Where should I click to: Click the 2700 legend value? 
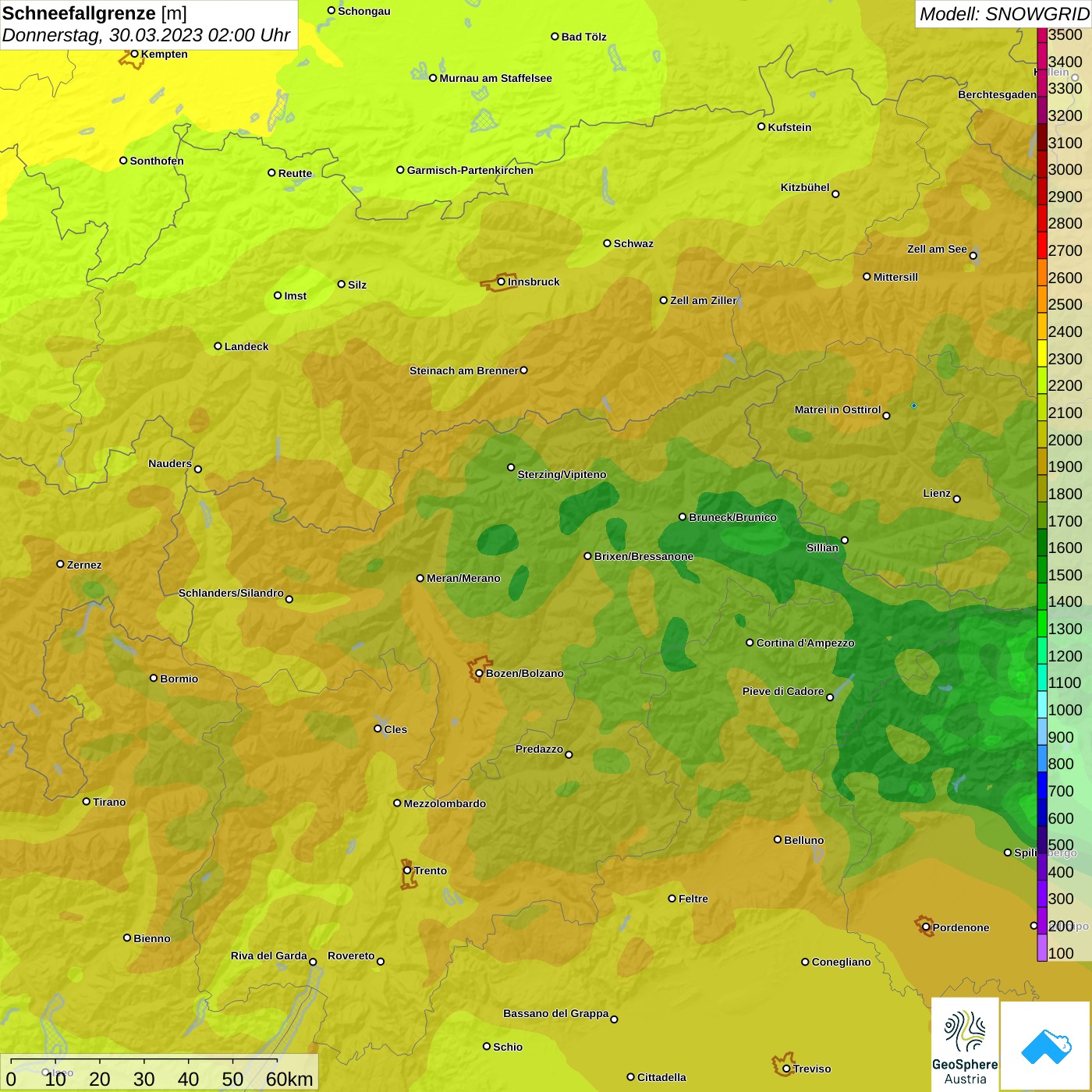click(1065, 250)
